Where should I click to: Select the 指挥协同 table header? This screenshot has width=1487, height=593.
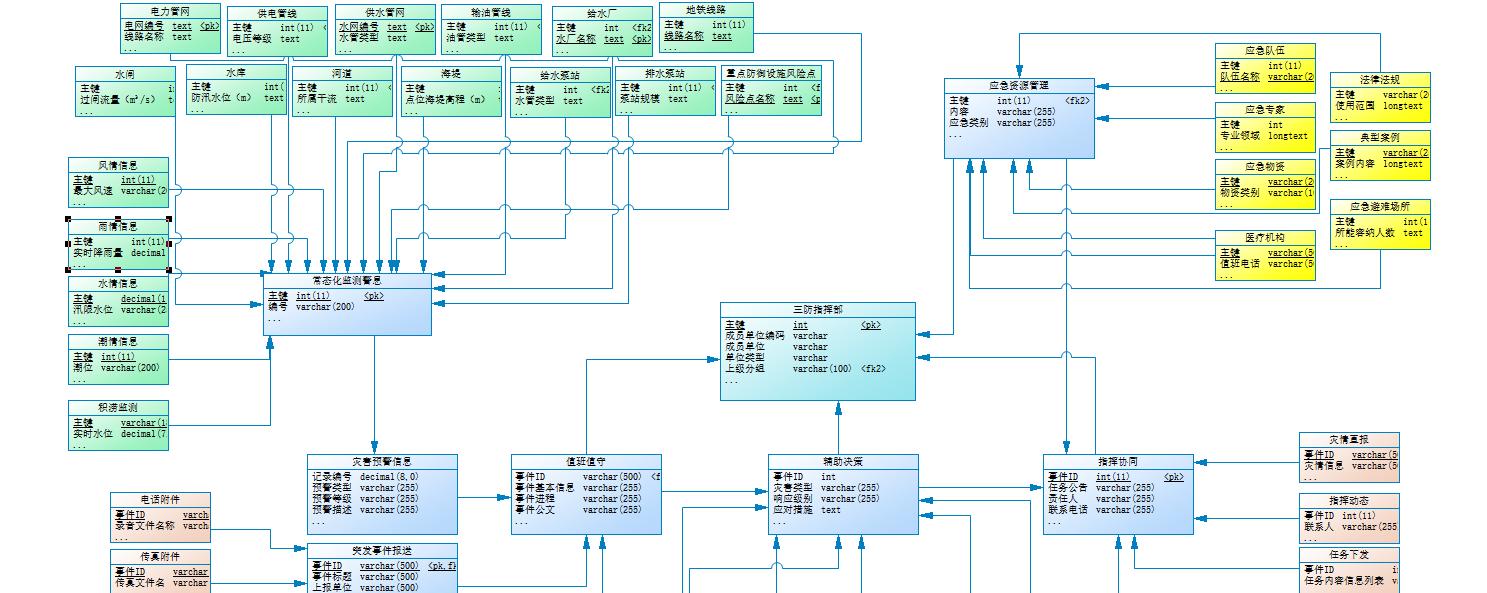click(x=1118, y=462)
